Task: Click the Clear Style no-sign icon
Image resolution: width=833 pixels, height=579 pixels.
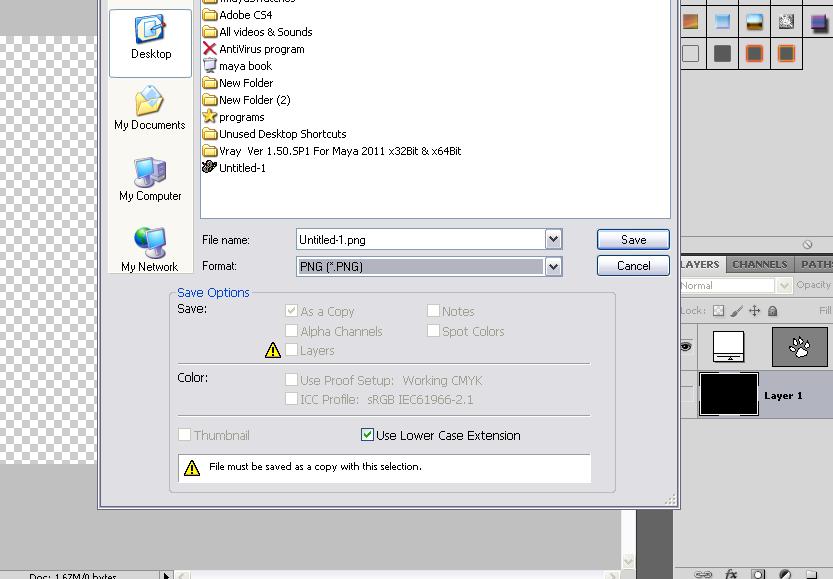Action: point(808,244)
